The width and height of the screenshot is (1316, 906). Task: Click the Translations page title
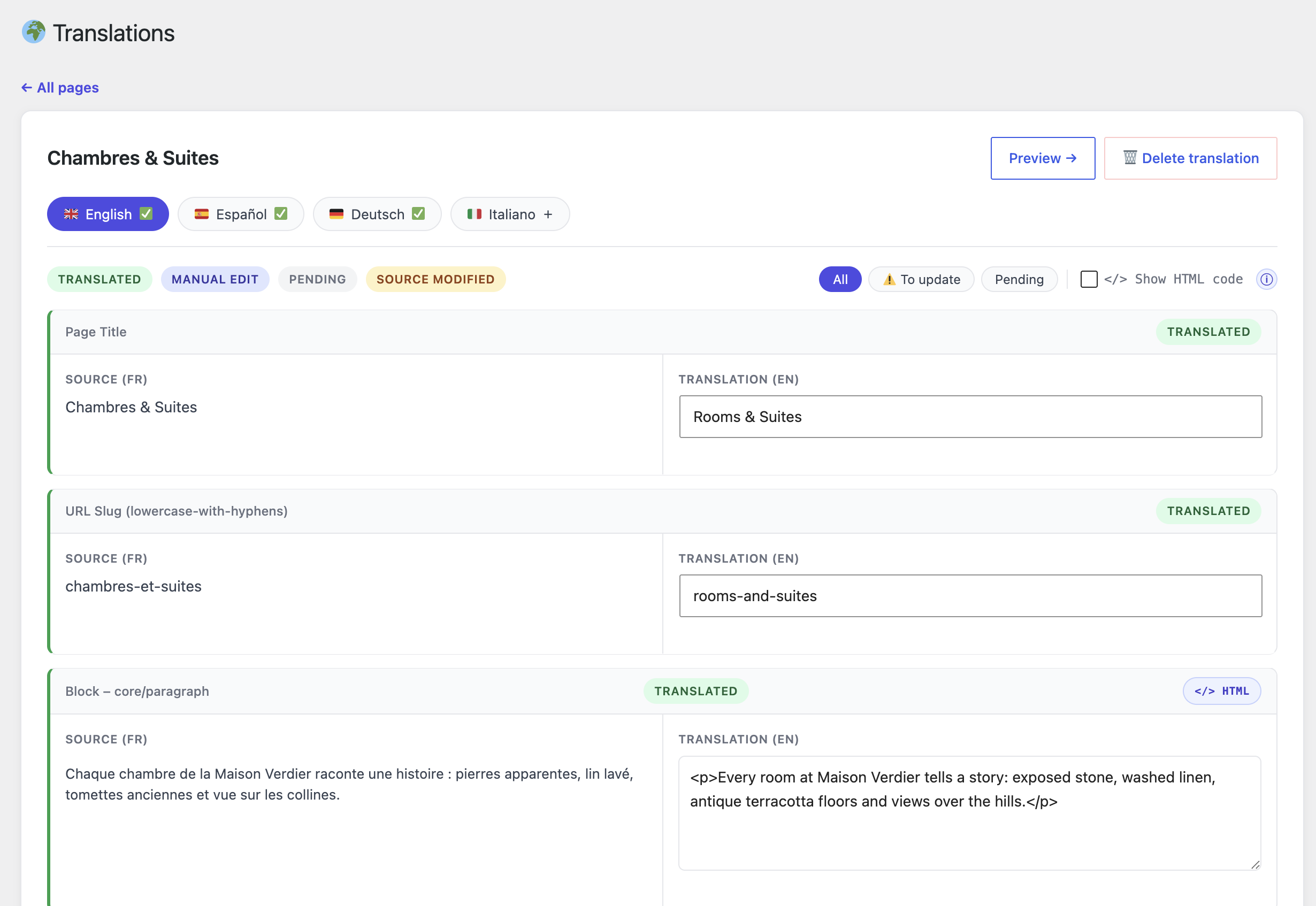pos(113,33)
